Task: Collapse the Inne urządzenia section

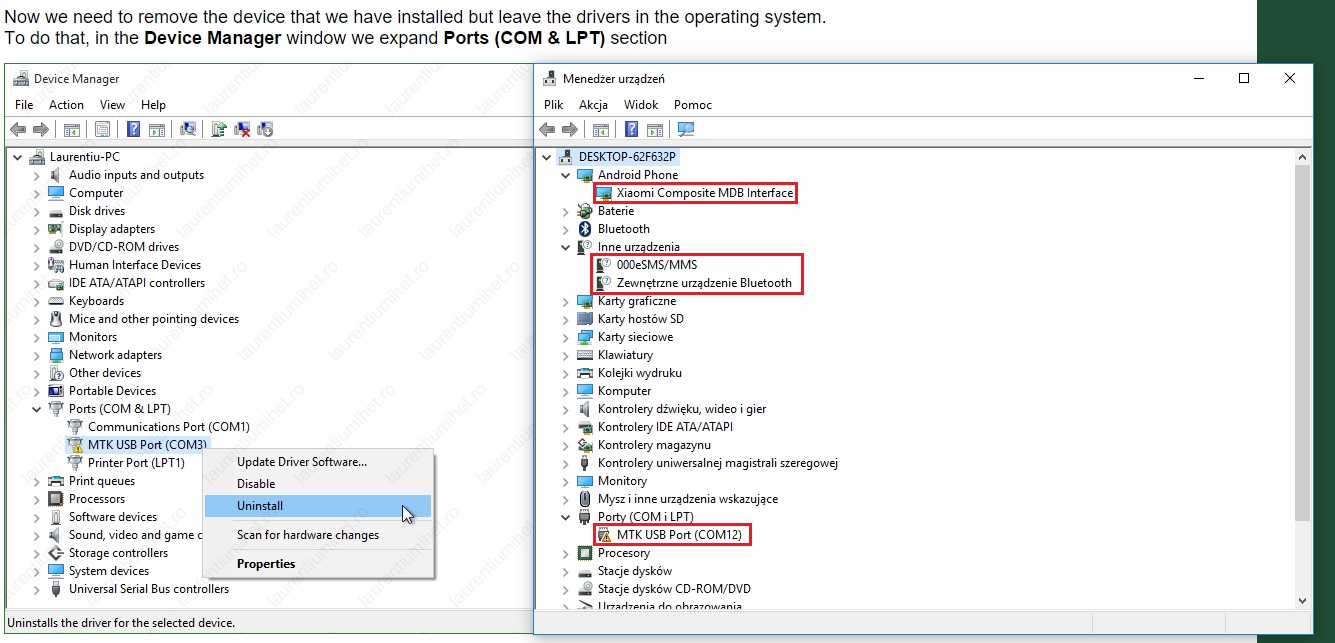Action: 566,247
